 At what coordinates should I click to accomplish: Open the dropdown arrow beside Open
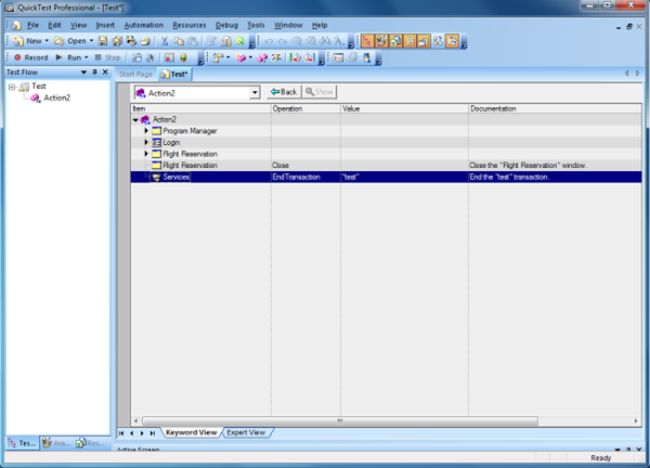pyautogui.click(x=91, y=41)
